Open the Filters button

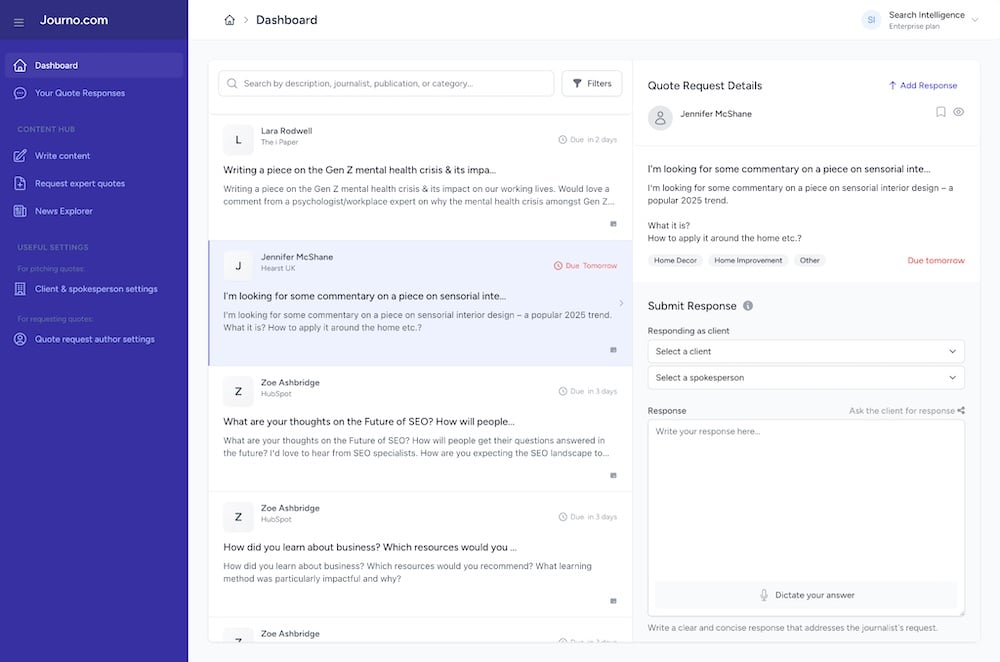[x=592, y=84]
